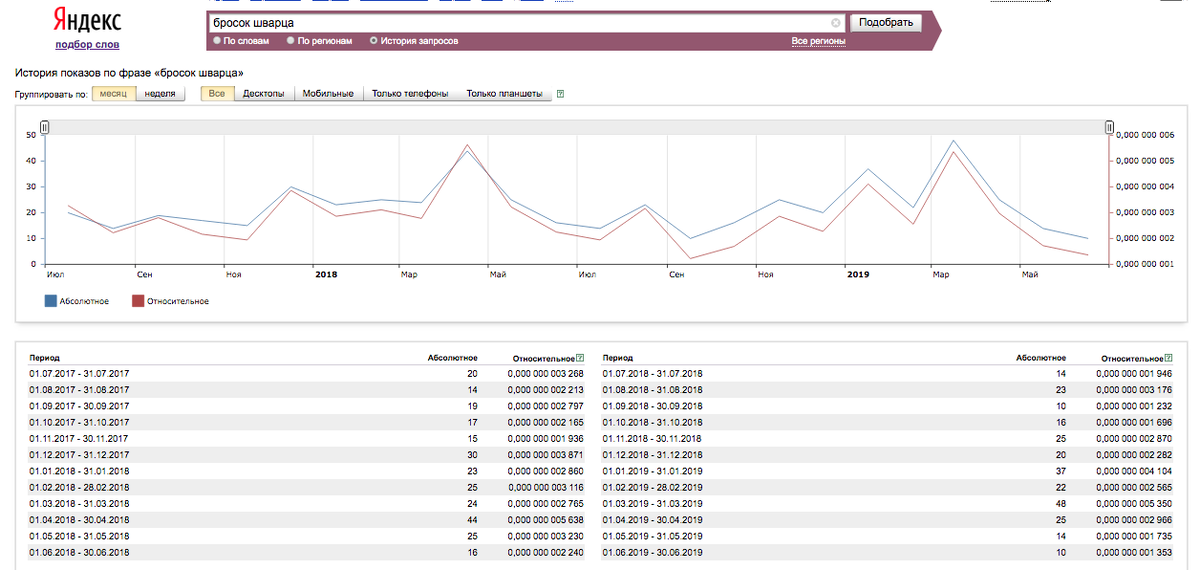Grab the left chart range slider handle

click(44, 127)
